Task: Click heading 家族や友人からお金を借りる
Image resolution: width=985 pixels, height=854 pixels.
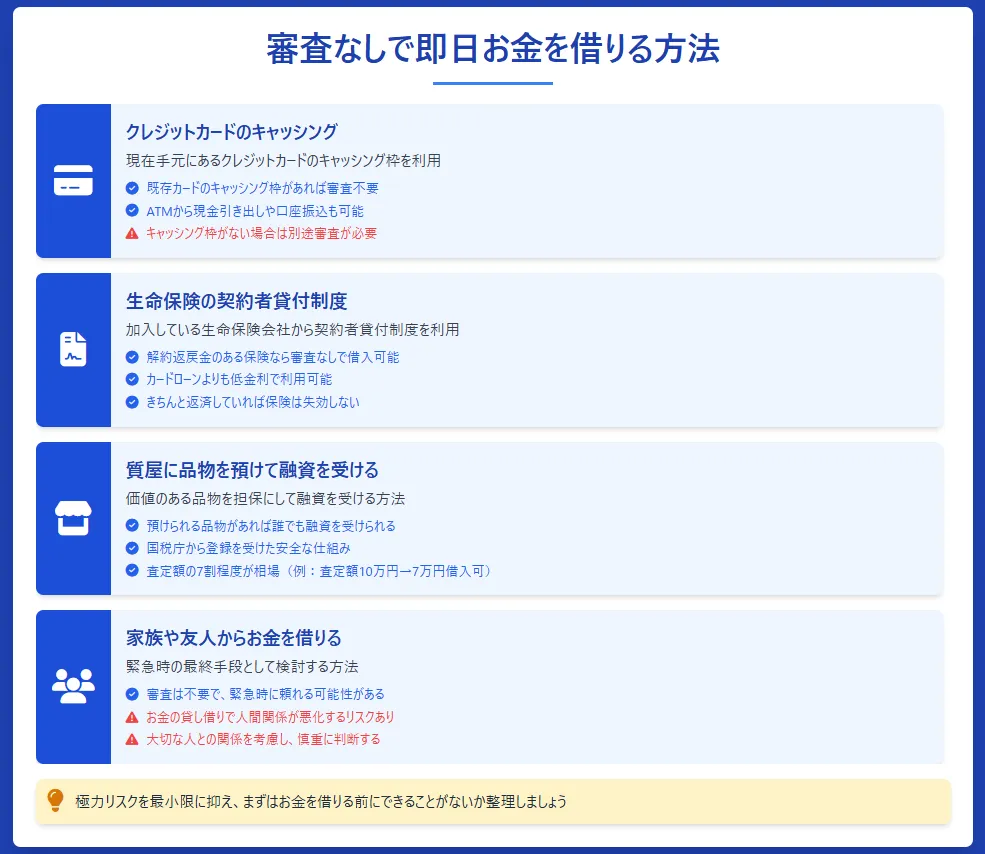Action: point(234,638)
